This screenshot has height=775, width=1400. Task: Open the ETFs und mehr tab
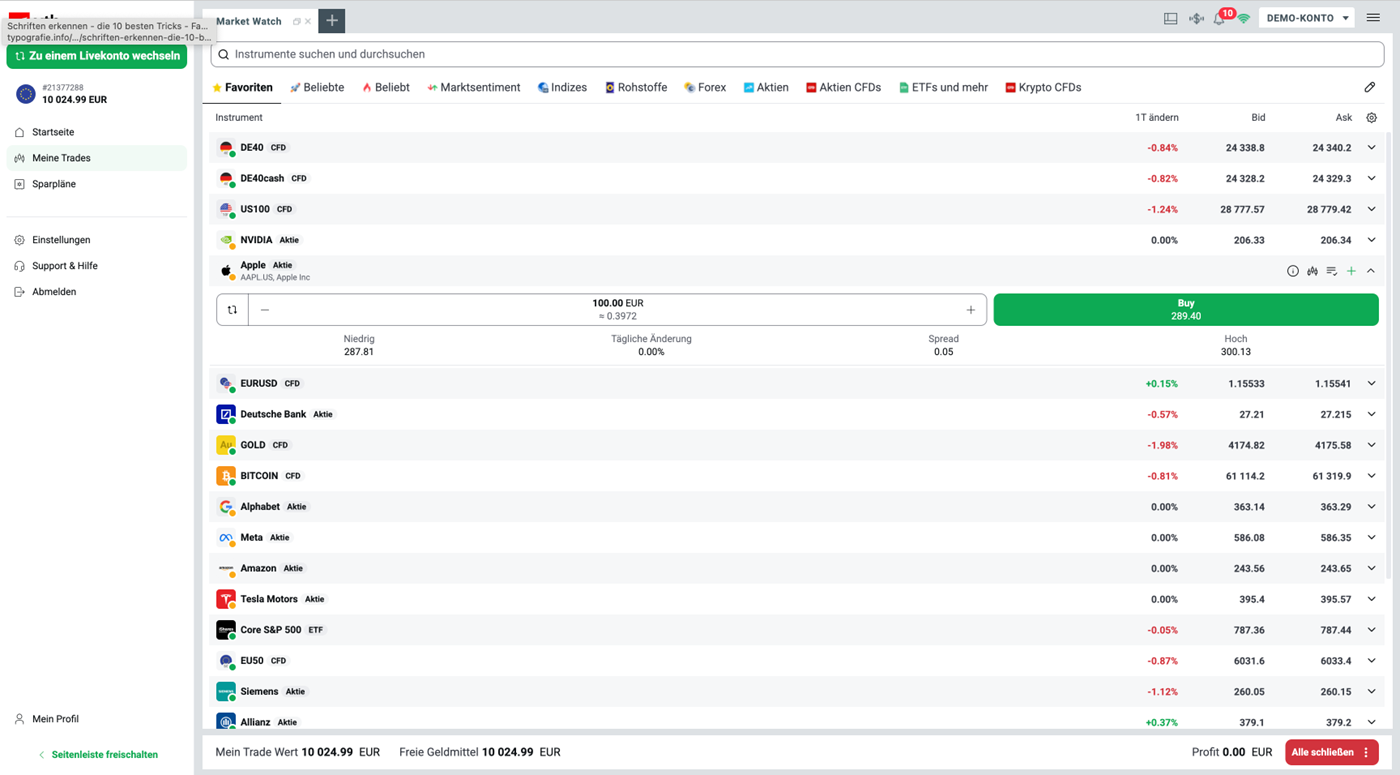(x=943, y=88)
